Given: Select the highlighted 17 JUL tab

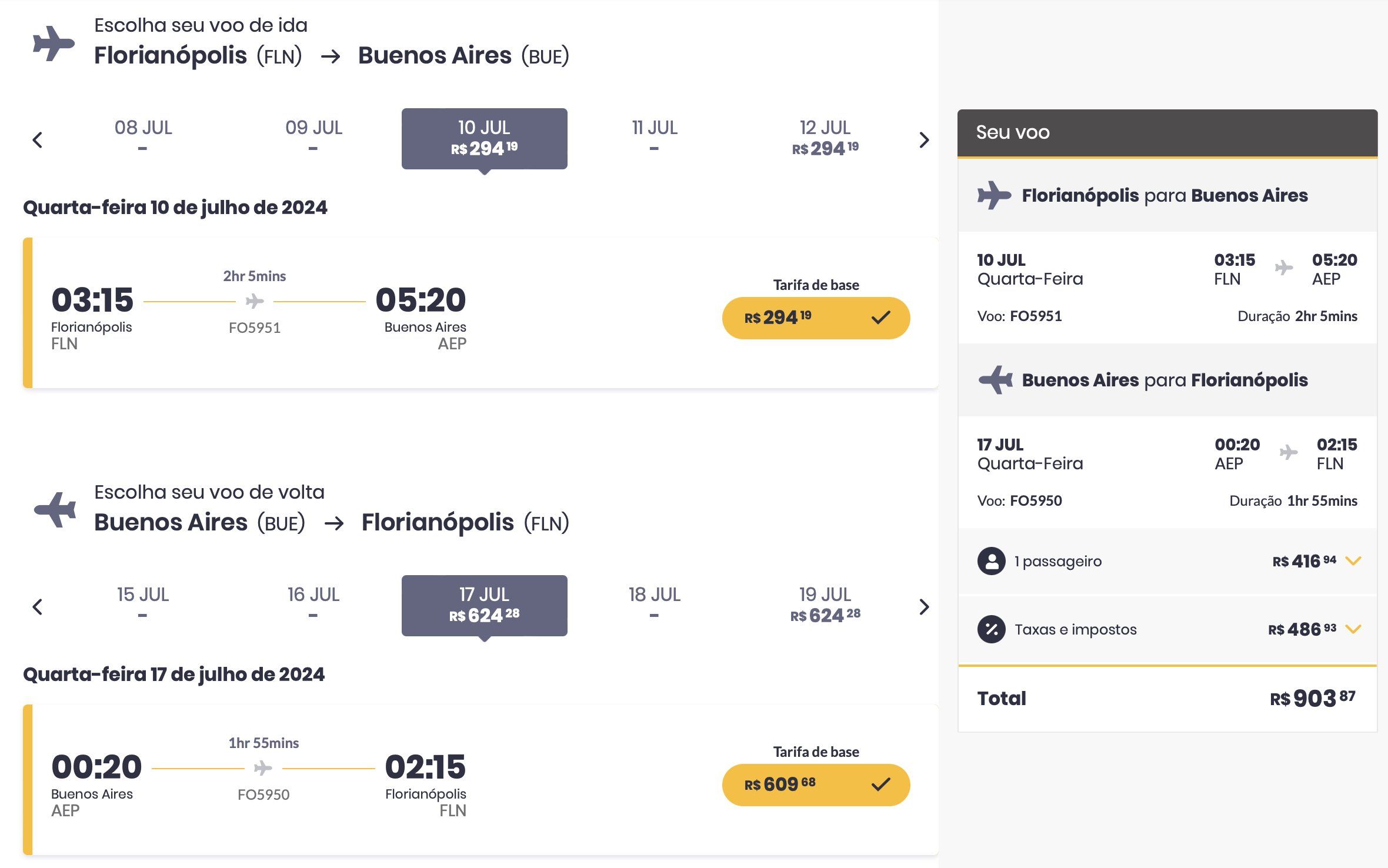Looking at the screenshot, I should (484, 606).
